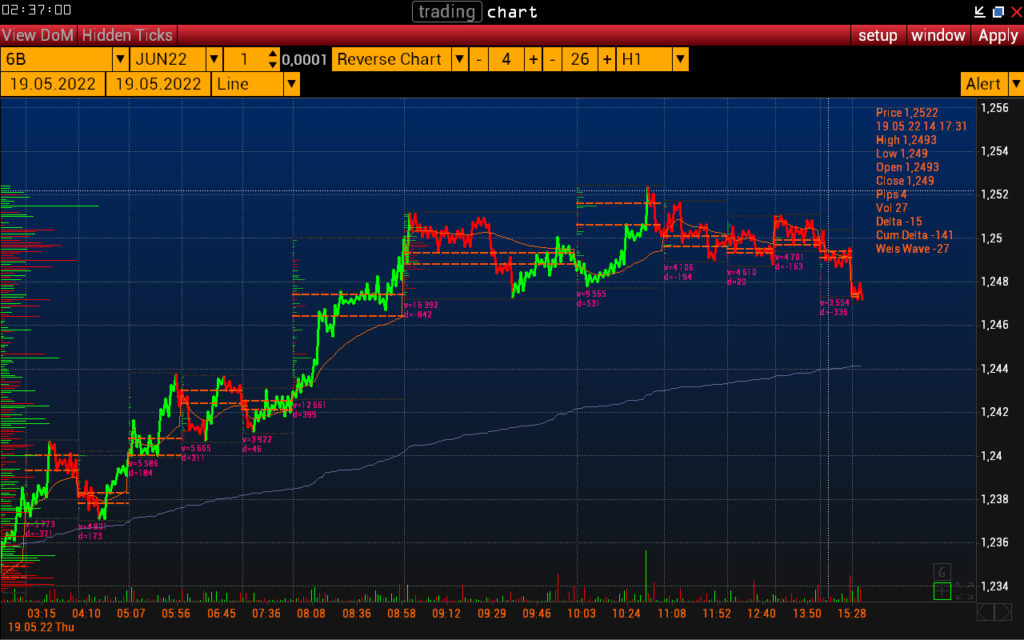Image resolution: width=1024 pixels, height=640 pixels.
Task: Increase the value 26 with plus
Action: tap(607, 59)
